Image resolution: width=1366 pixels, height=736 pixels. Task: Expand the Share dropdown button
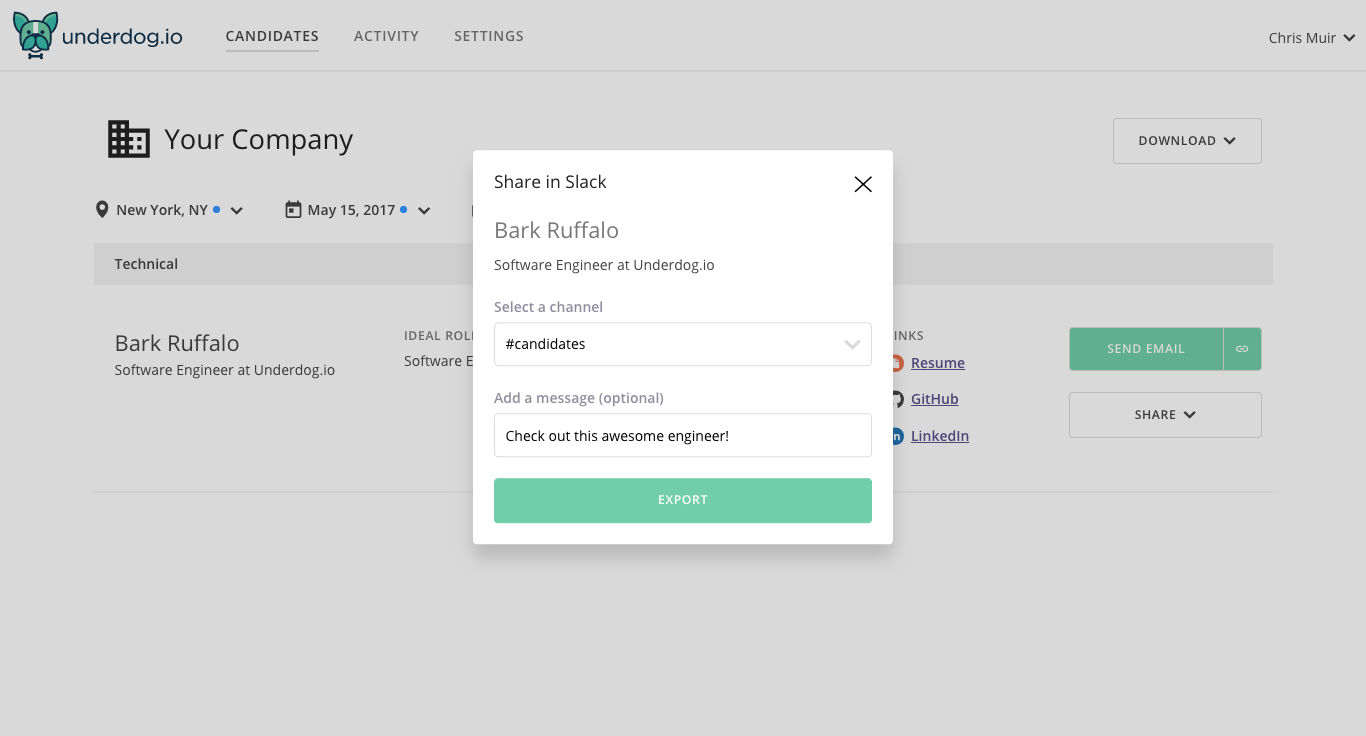(1165, 415)
